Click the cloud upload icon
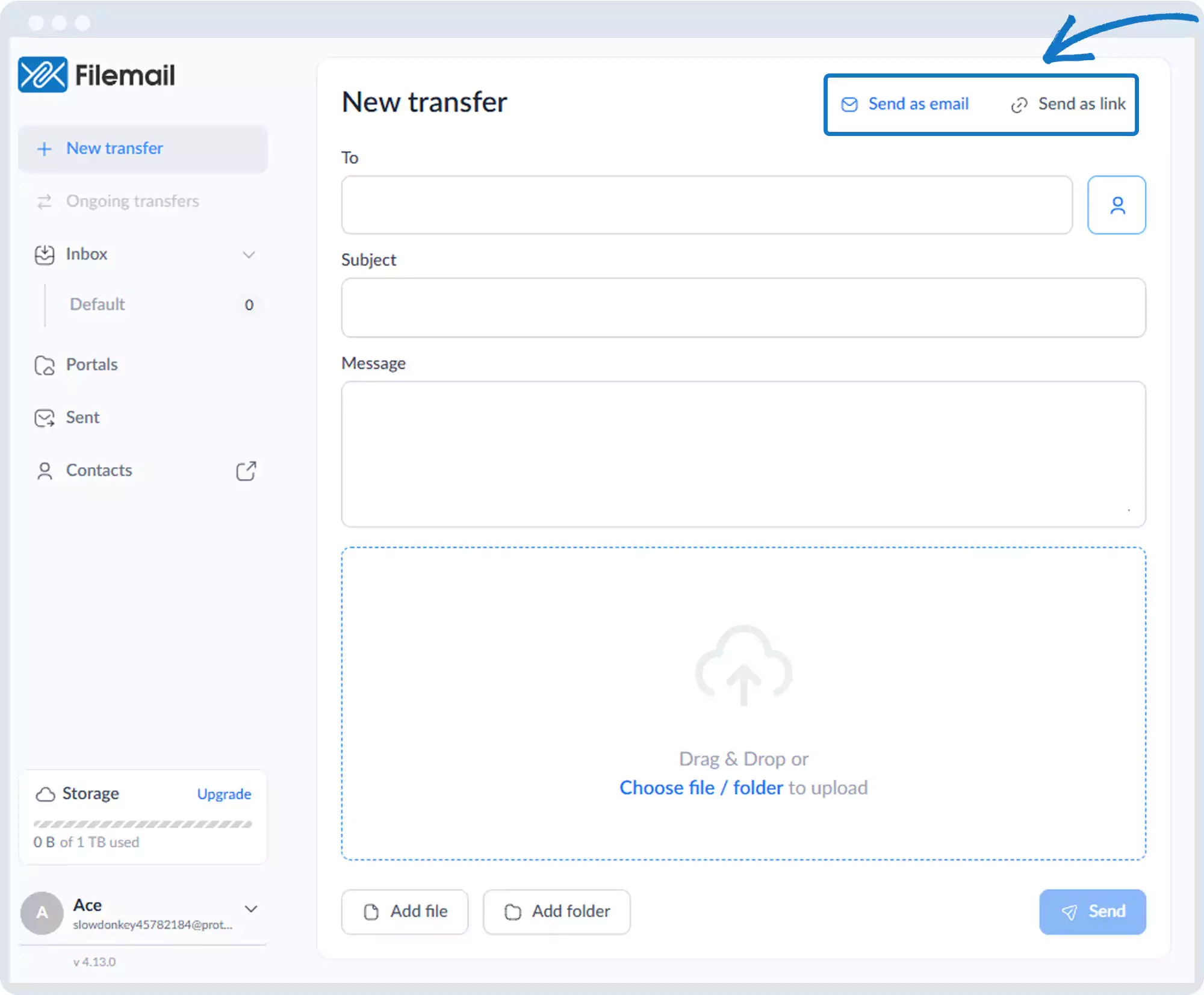This screenshot has width=1204, height=995. [743, 666]
